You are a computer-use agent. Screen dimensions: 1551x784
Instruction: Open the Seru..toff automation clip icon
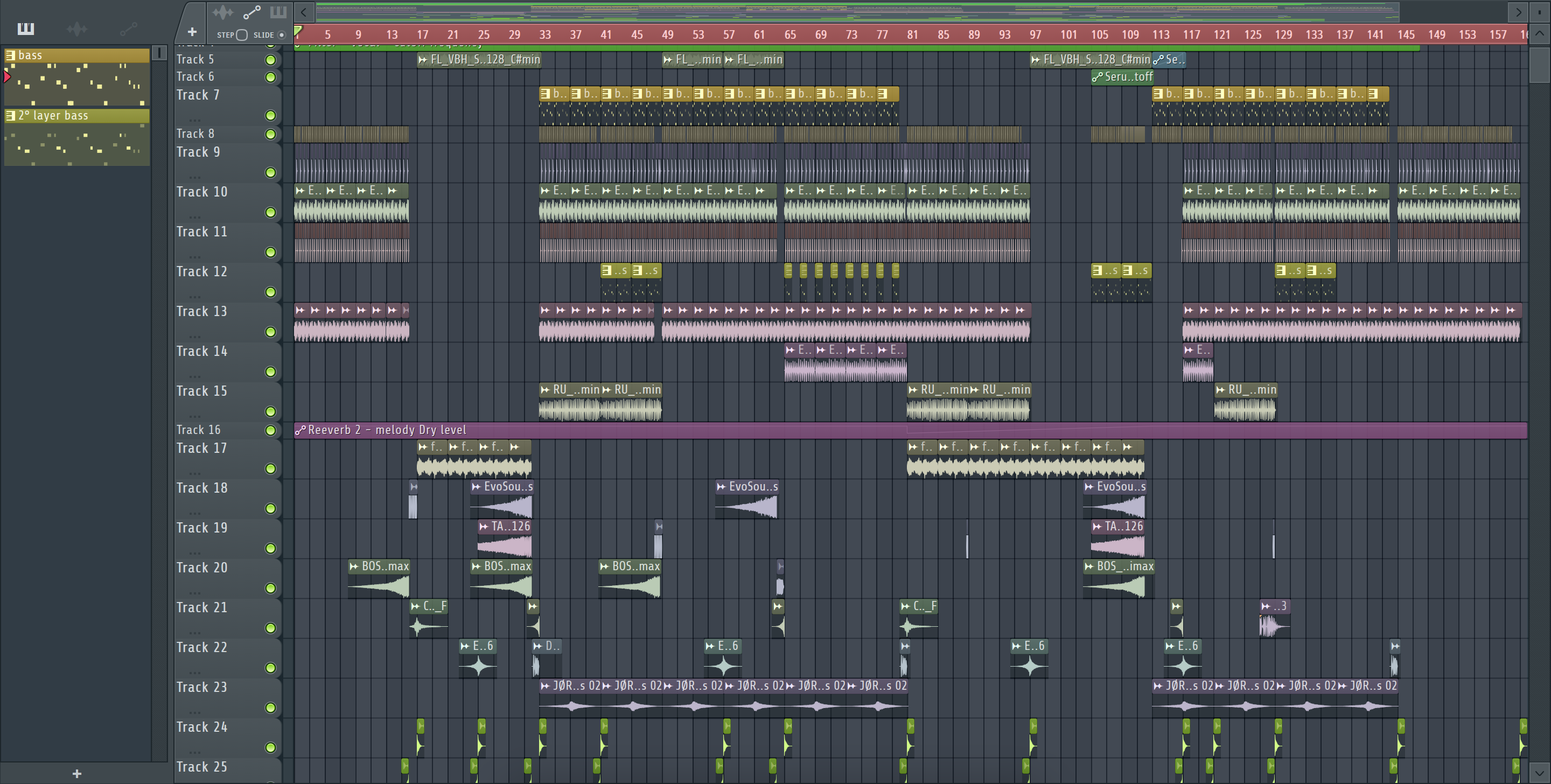(1098, 76)
